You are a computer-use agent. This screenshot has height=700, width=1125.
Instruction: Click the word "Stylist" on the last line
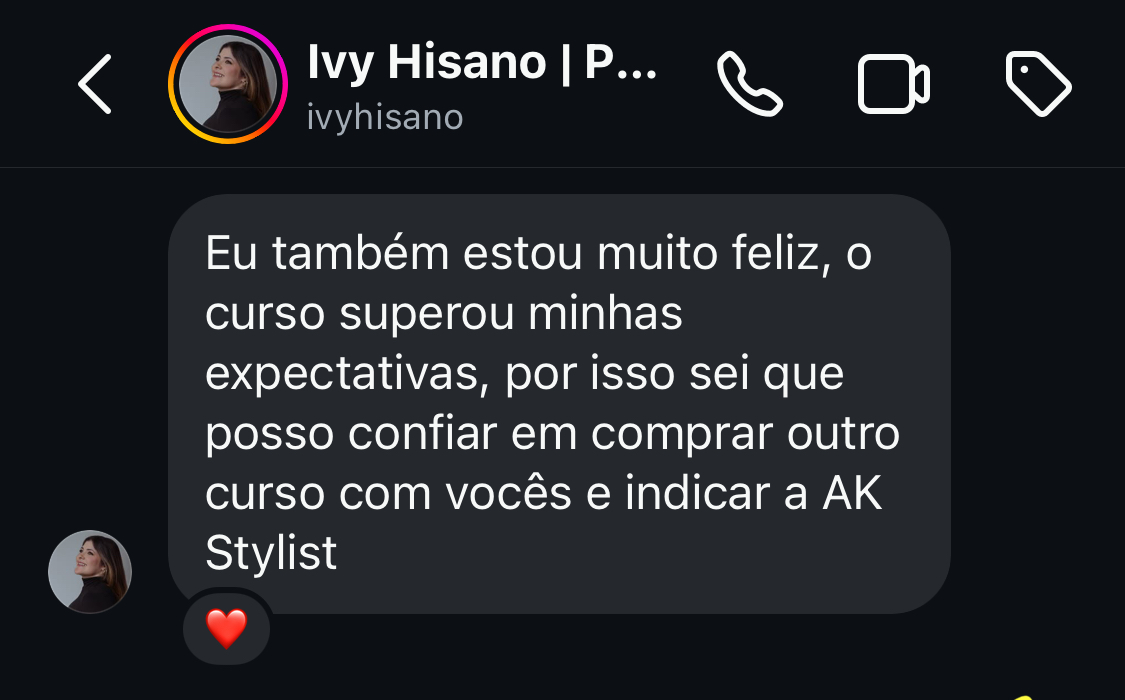tap(271, 553)
